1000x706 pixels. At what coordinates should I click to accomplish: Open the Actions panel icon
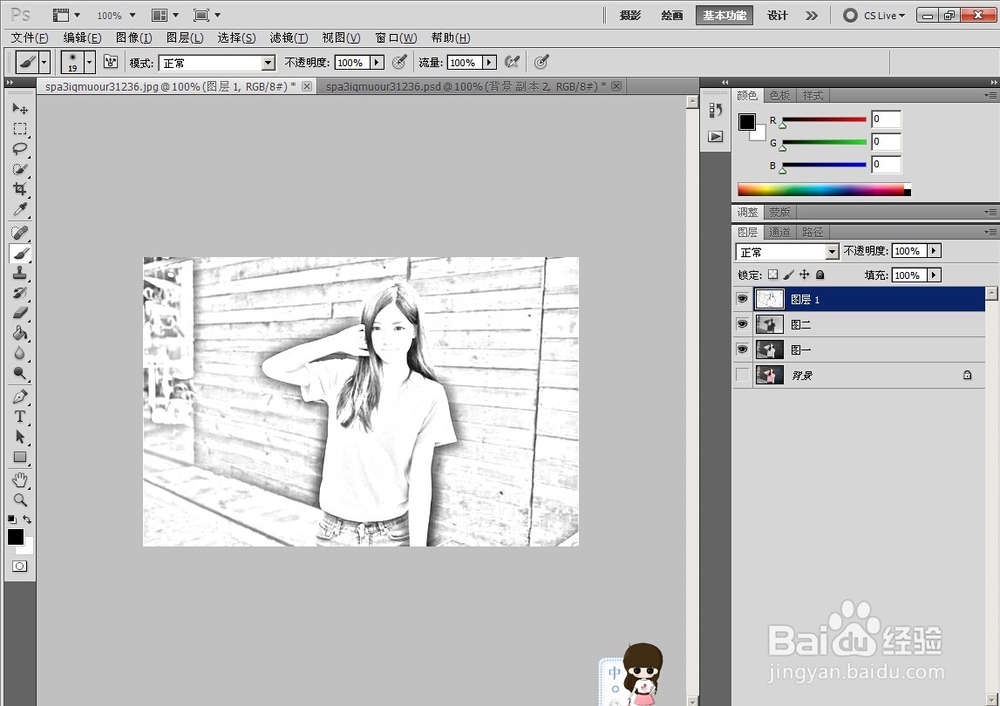coord(716,136)
